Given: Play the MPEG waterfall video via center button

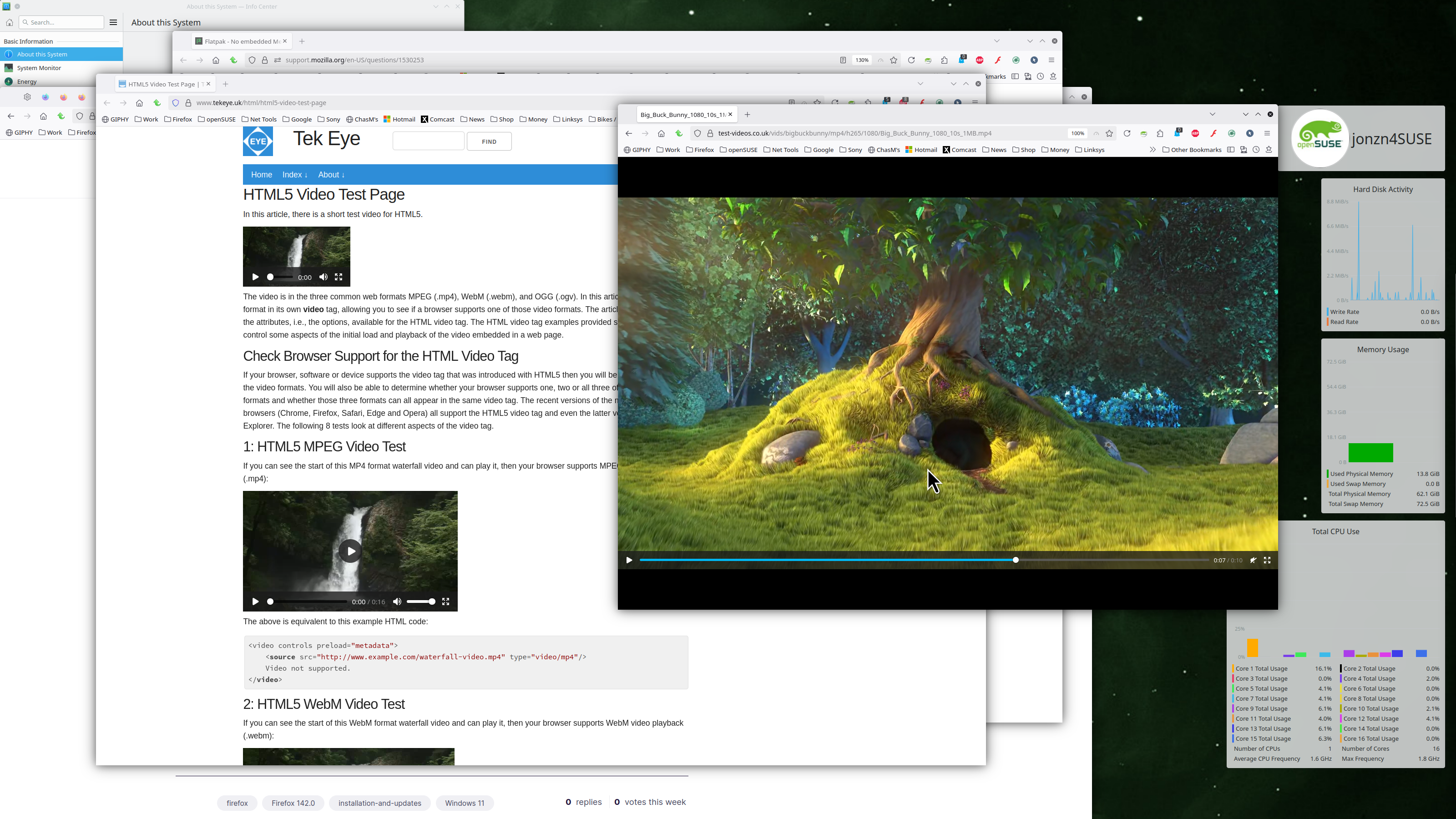Looking at the screenshot, I should point(350,551).
